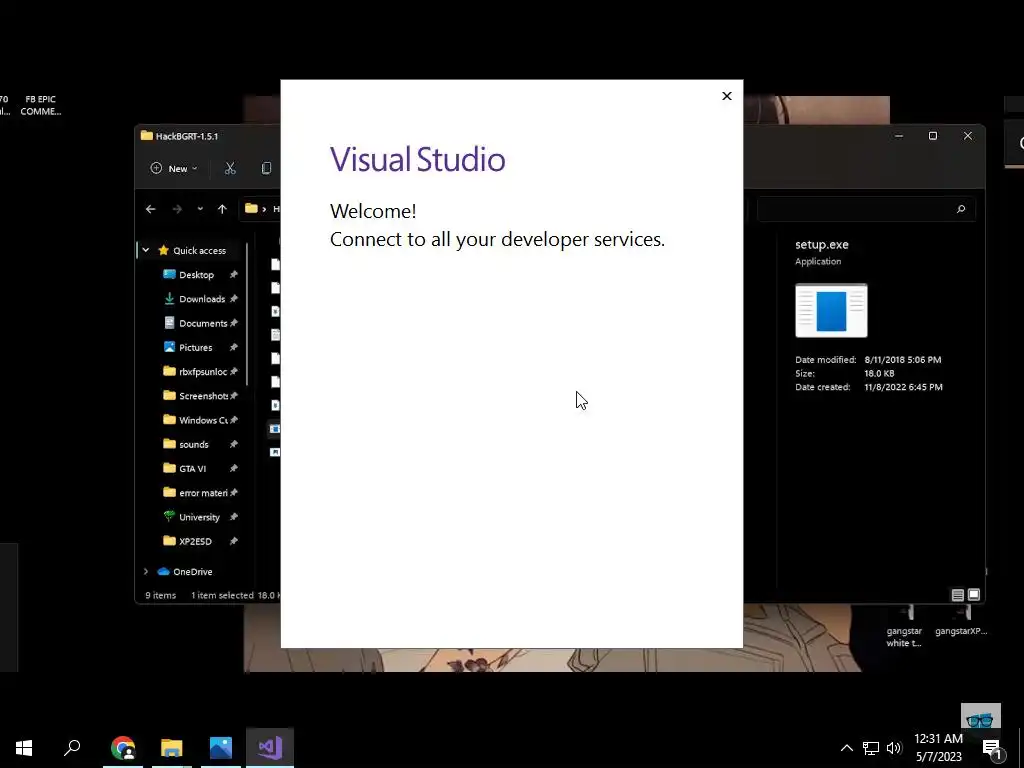
Task: Switch File Explorer to details view
Action: coord(957,595)
